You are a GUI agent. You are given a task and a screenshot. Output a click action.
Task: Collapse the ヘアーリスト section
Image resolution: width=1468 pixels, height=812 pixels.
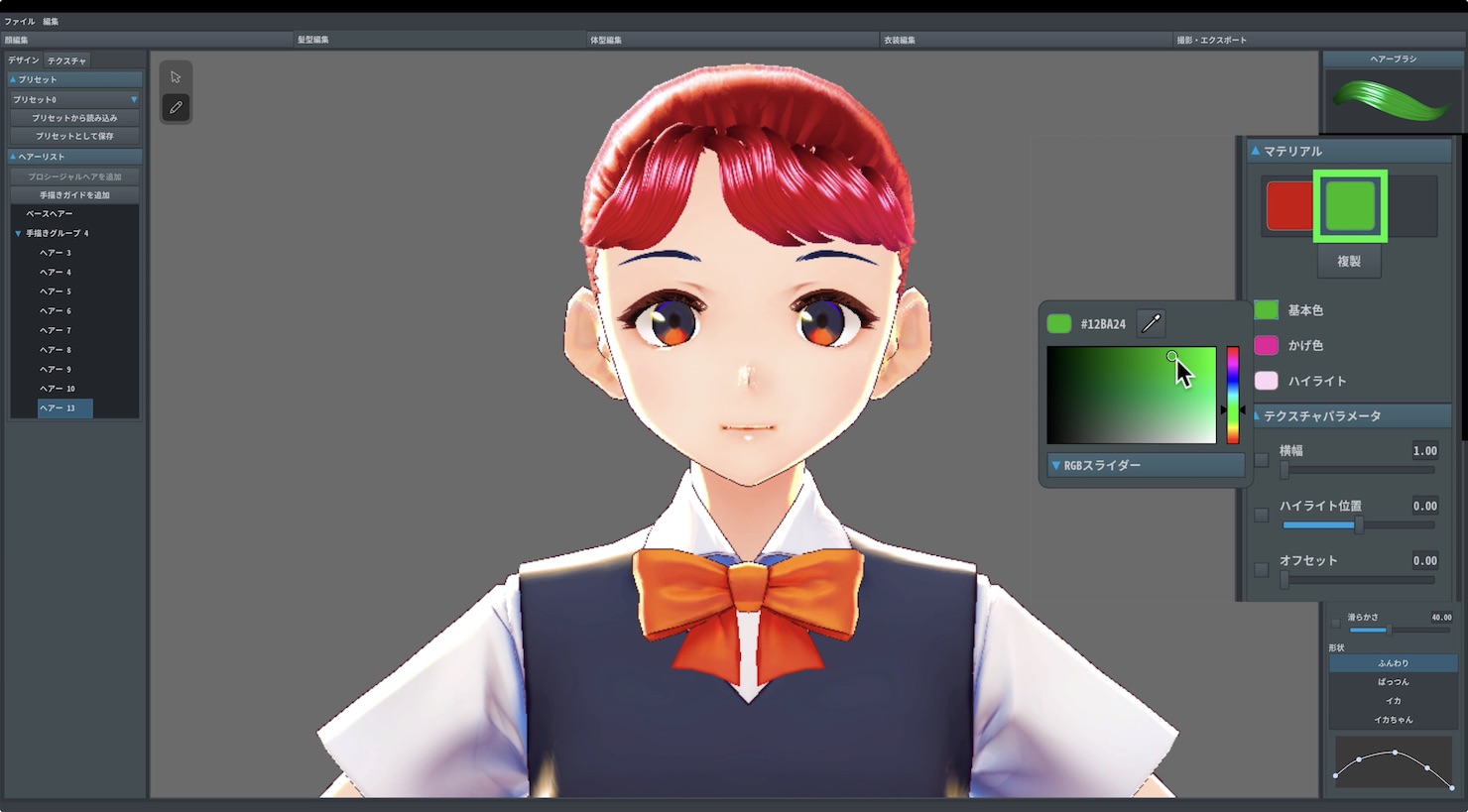pyautogui.click(x=74, y=157)
